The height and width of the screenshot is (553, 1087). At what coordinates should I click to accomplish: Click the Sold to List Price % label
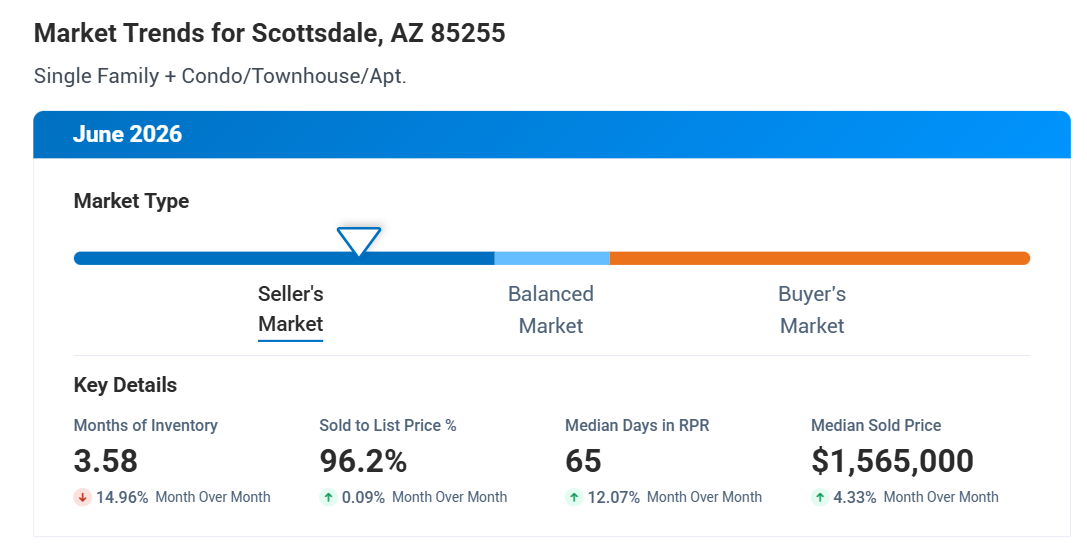click(x=388, y=425)
